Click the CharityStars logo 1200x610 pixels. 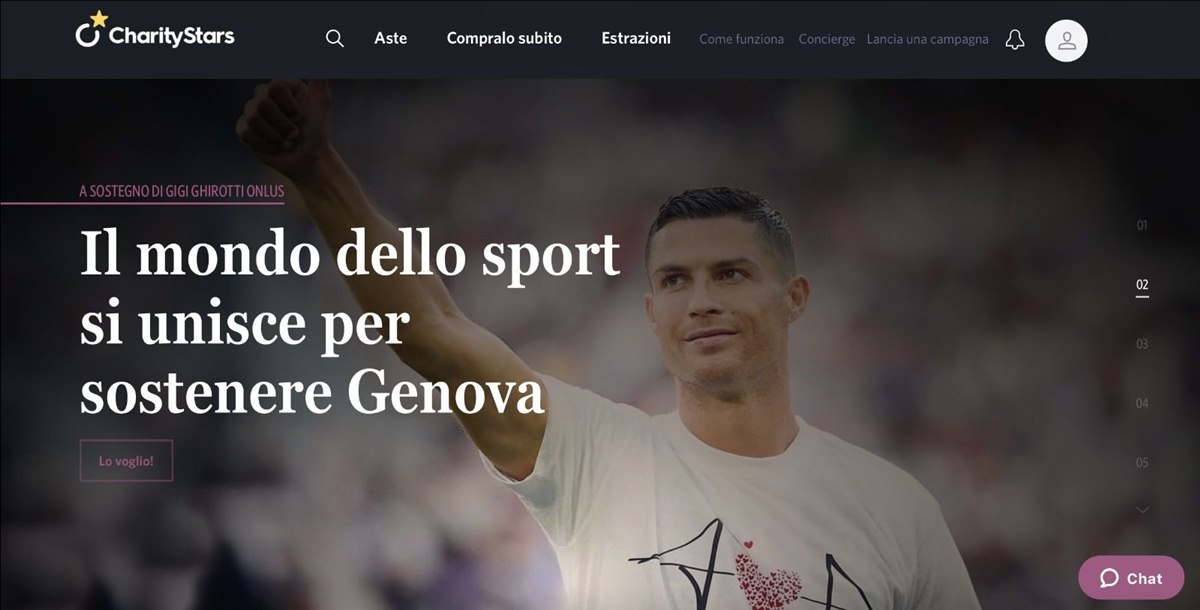pos(155,32)
